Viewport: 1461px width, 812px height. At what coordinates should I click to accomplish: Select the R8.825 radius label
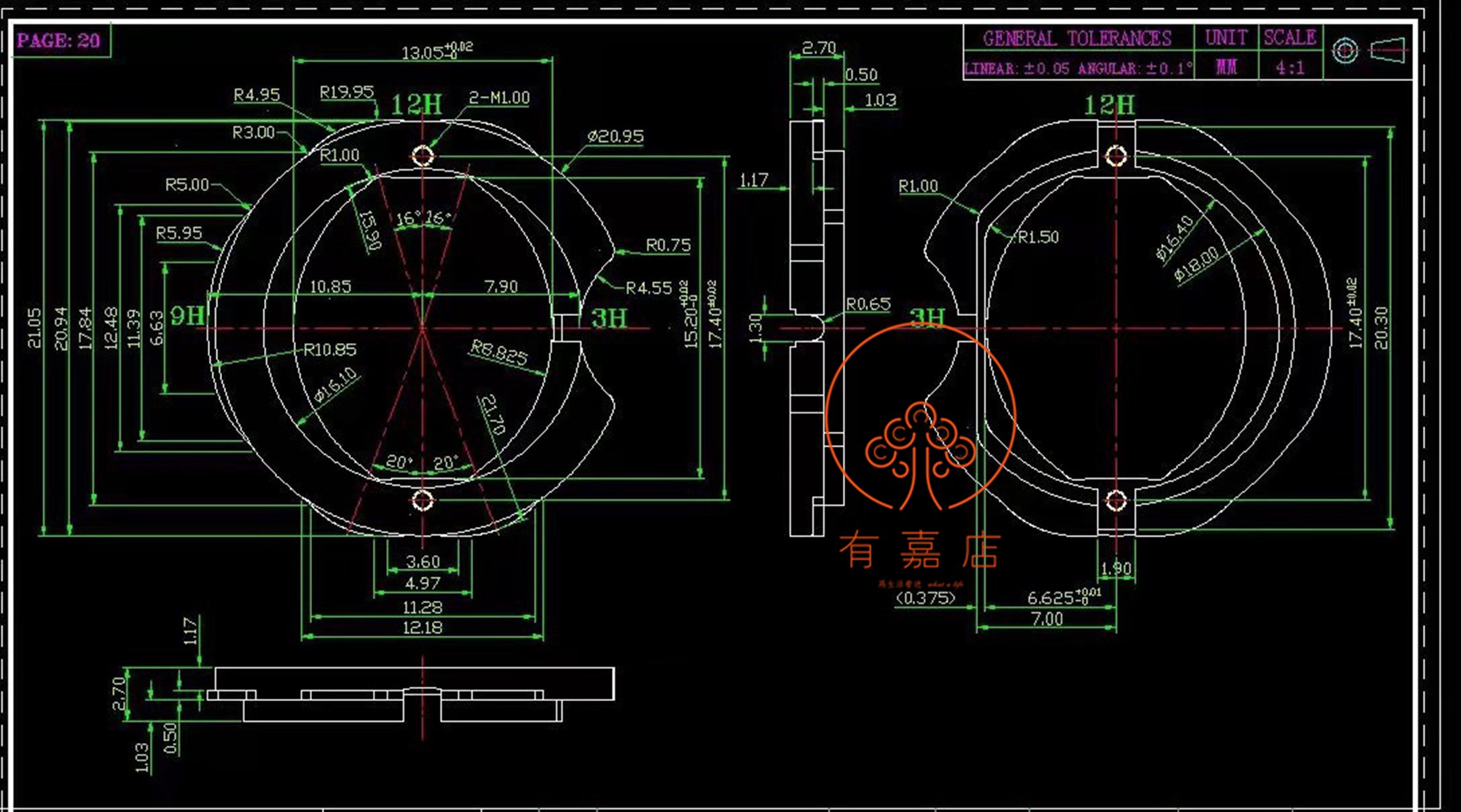[499, 352]
